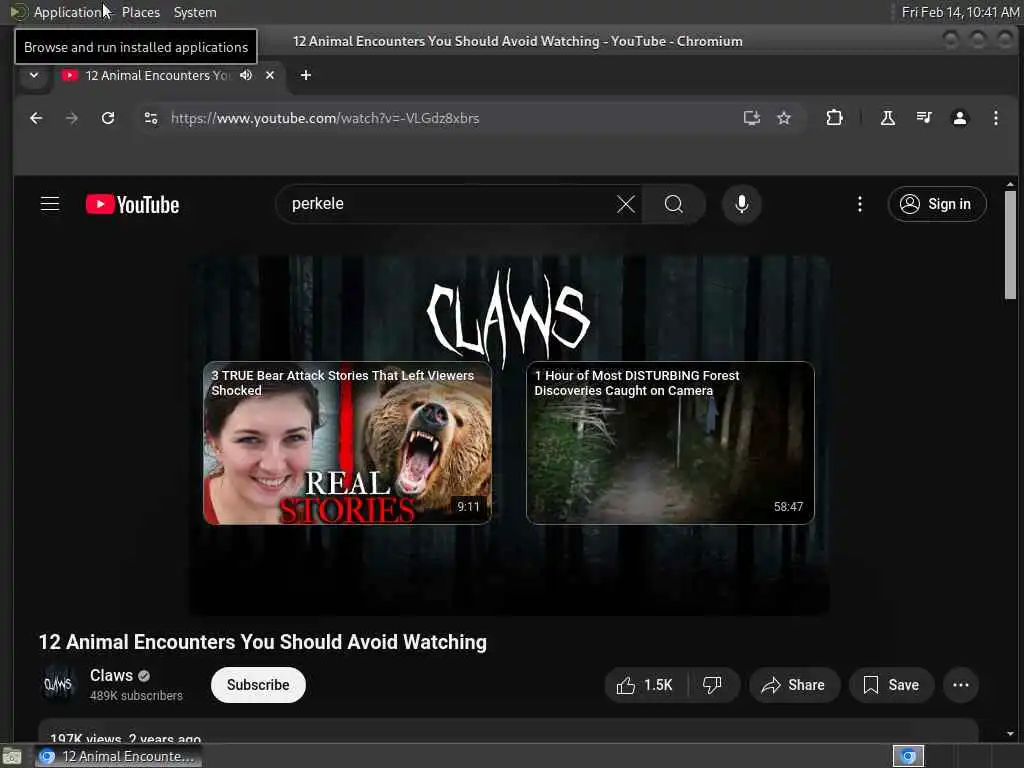Search with voice microphone button

click(741, 204)
